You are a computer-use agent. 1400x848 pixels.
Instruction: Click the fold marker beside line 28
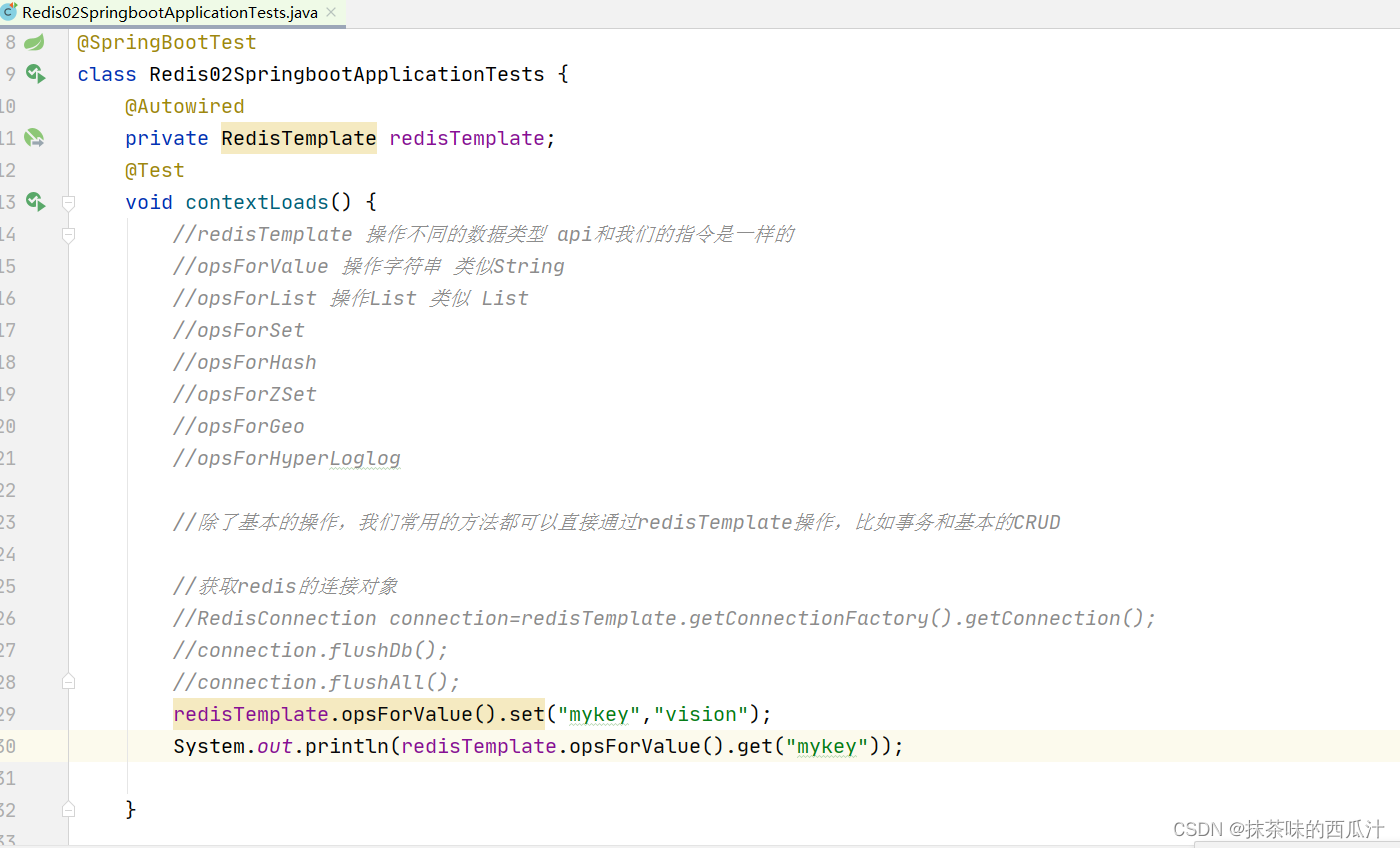point(68,681)
